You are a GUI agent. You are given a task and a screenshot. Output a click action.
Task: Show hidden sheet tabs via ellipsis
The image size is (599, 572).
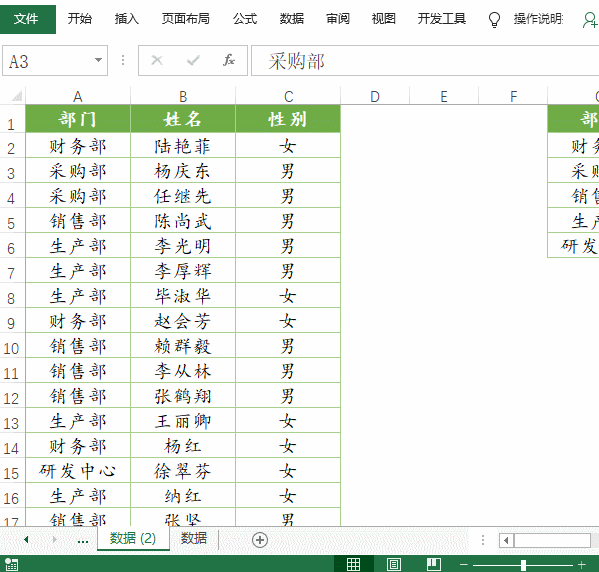(83, 540)
